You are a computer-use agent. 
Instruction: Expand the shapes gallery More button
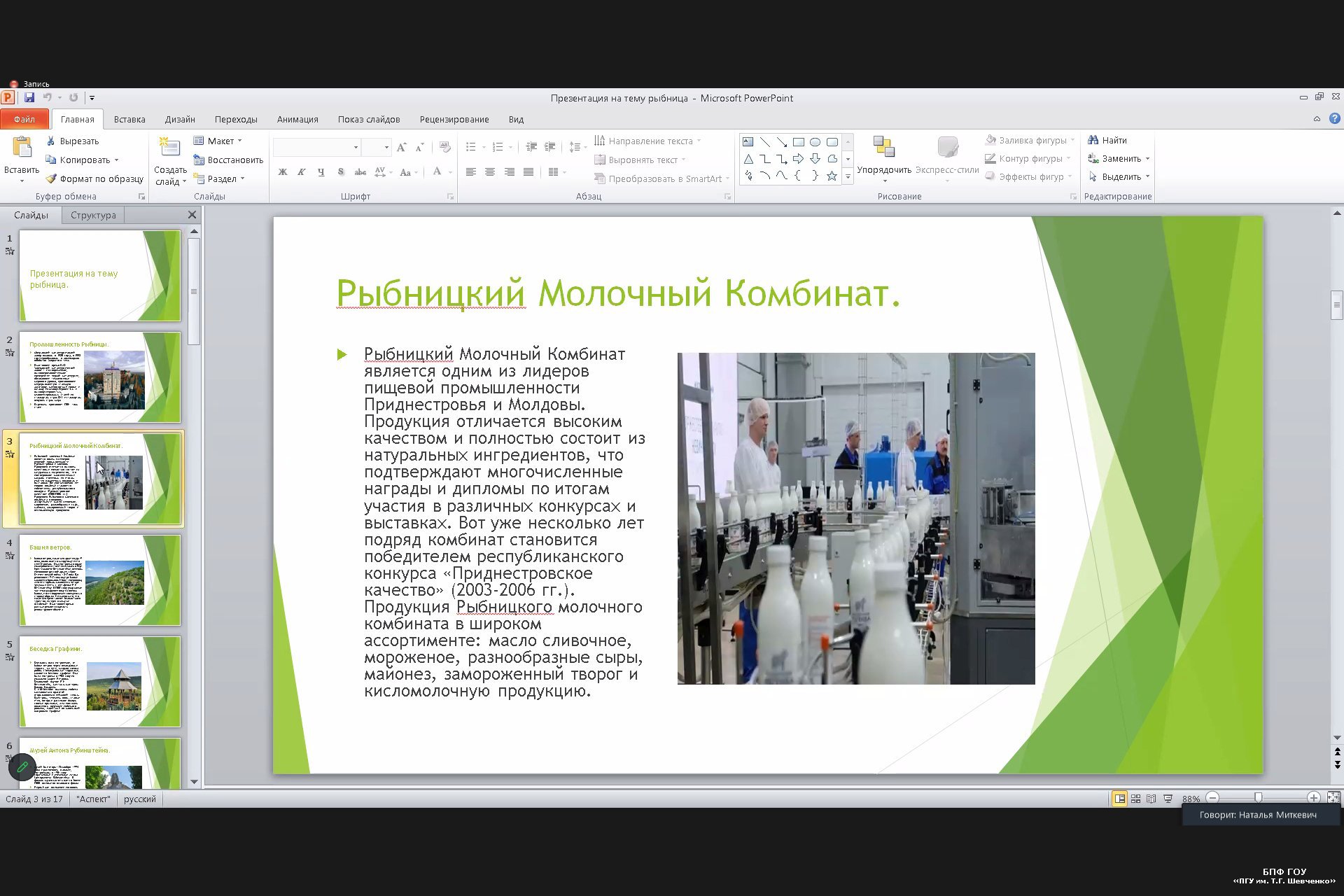point(848,176)
